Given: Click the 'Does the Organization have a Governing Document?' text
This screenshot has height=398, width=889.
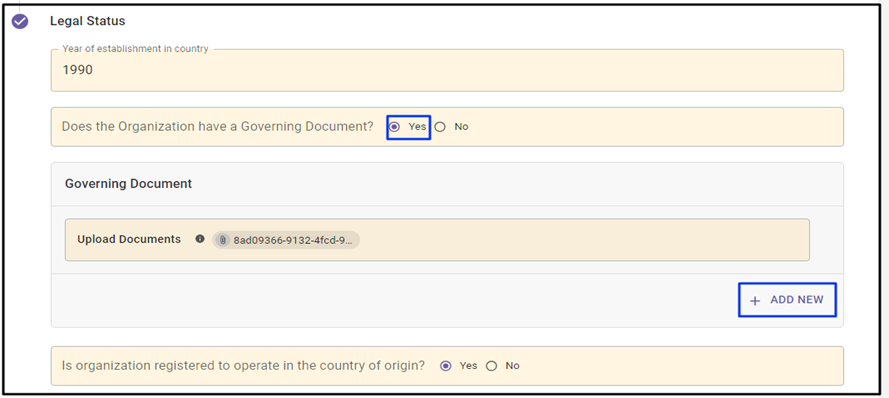Looking at the screenshot, I should pos(218,127).
